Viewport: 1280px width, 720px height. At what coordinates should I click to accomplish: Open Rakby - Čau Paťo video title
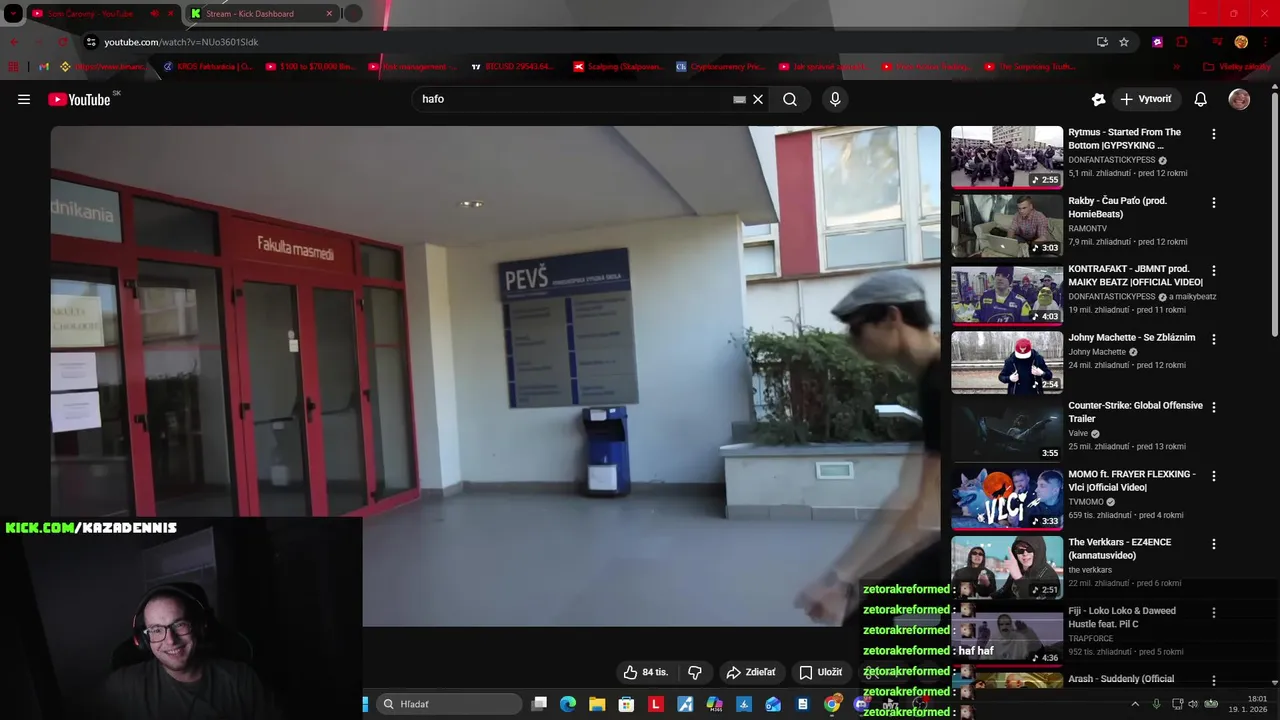coord(1117,207)
